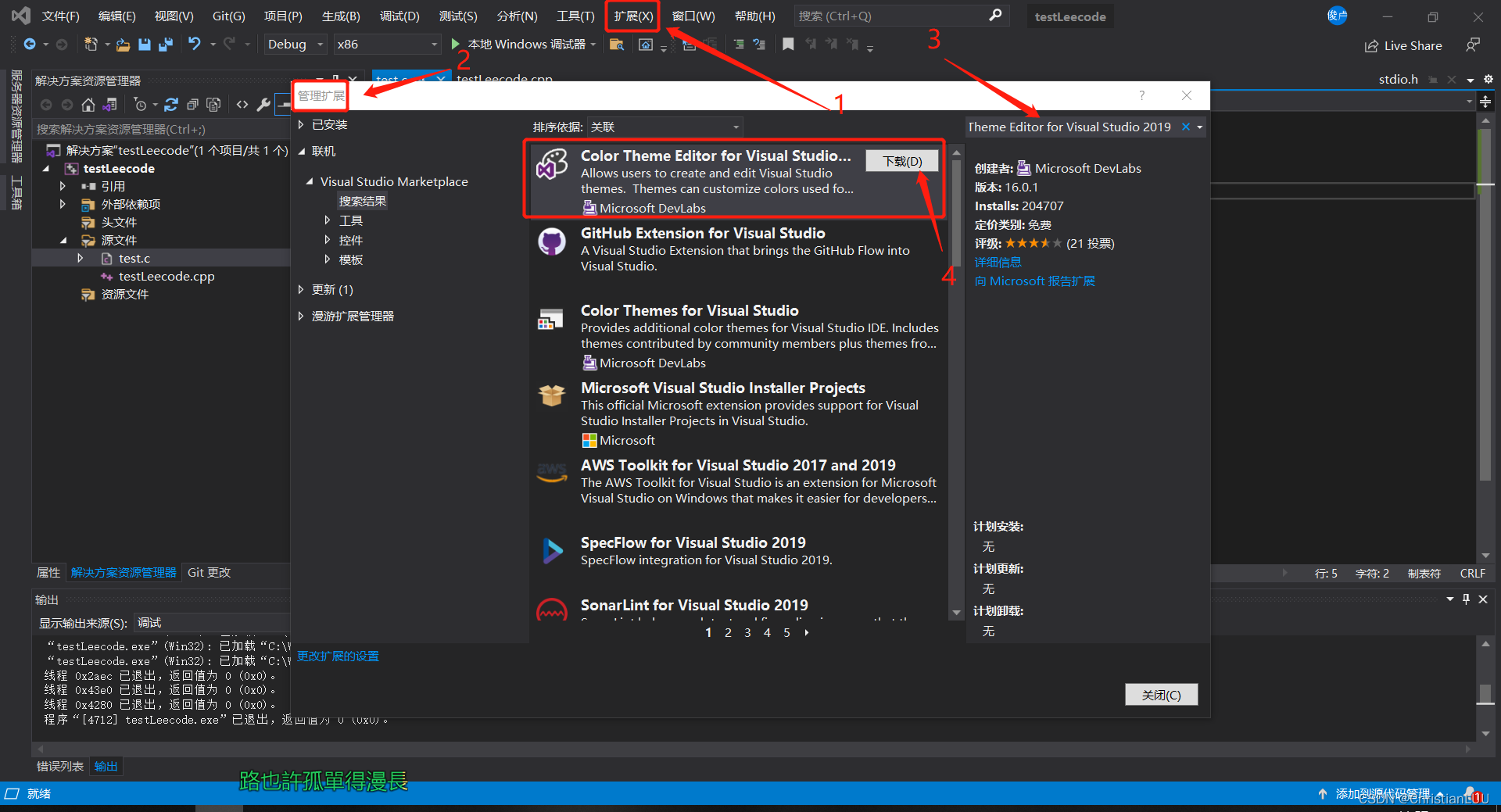
Task: Click the editor tab settings gear icon
Action: point(1488,80)
